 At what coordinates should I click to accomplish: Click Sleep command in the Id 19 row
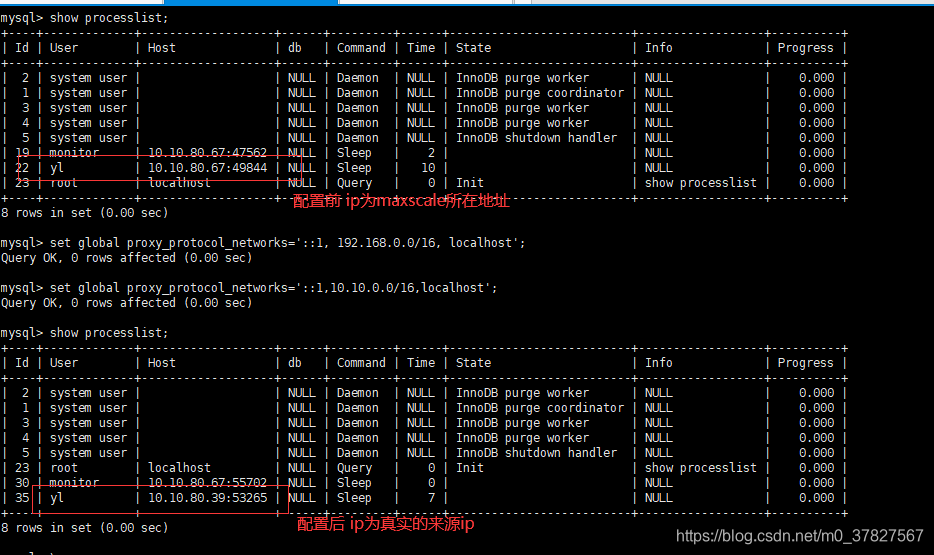(354, 153)
